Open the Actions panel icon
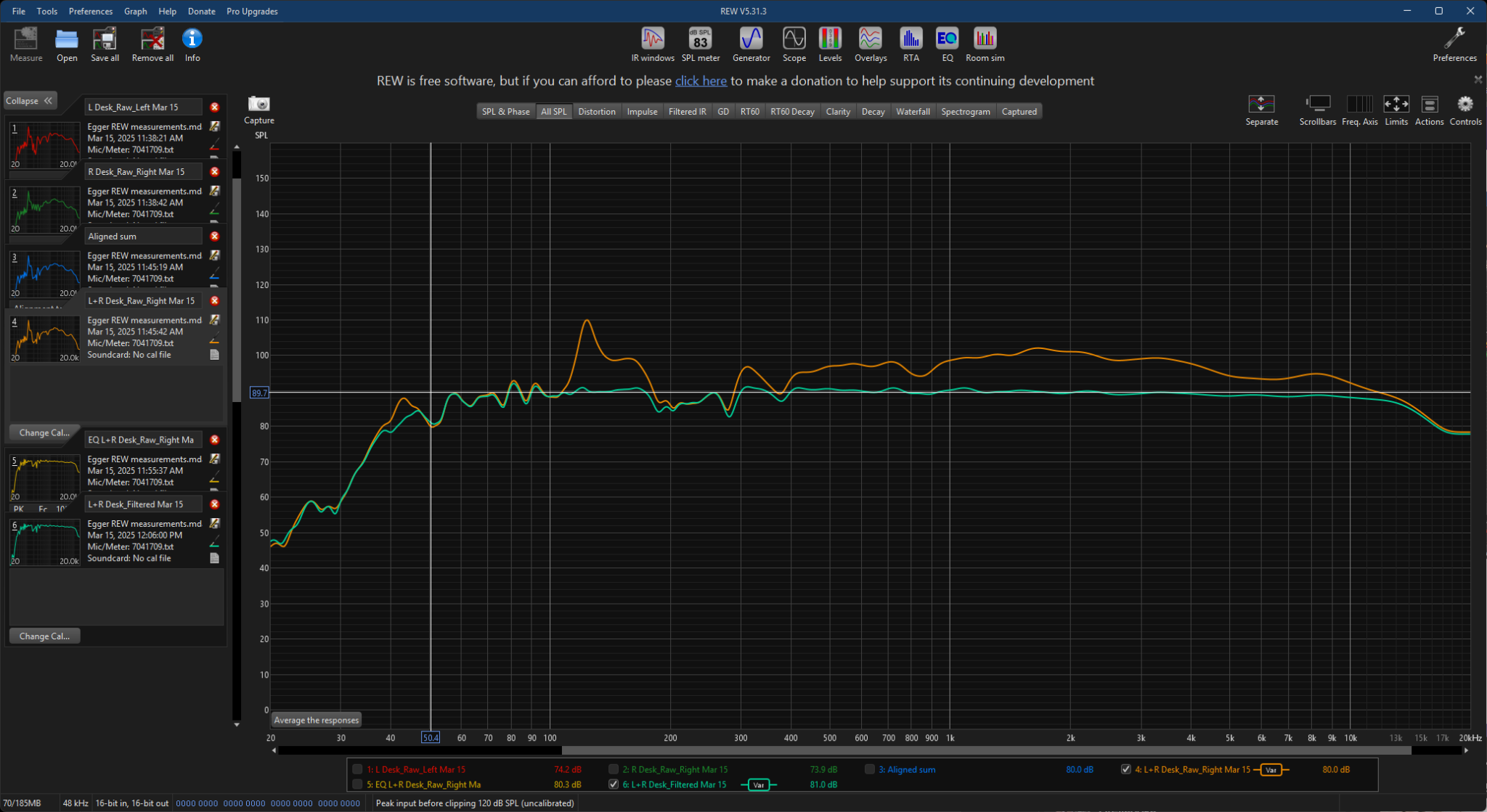 tap(1429, 110)
